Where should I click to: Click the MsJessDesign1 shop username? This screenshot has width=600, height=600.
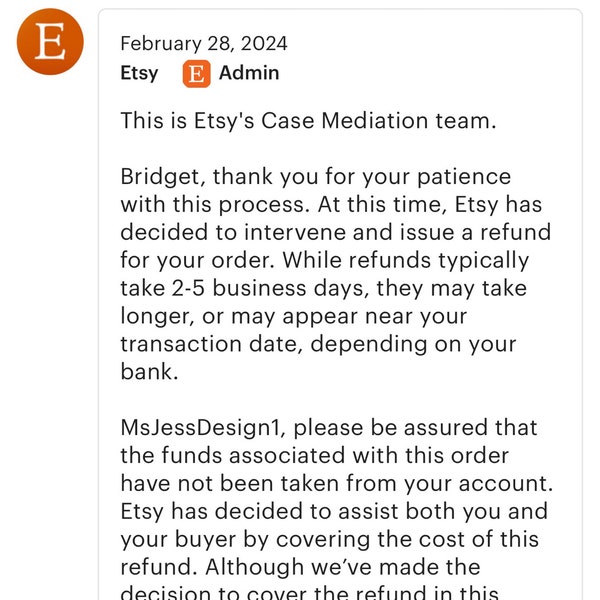tap(203, 428)
